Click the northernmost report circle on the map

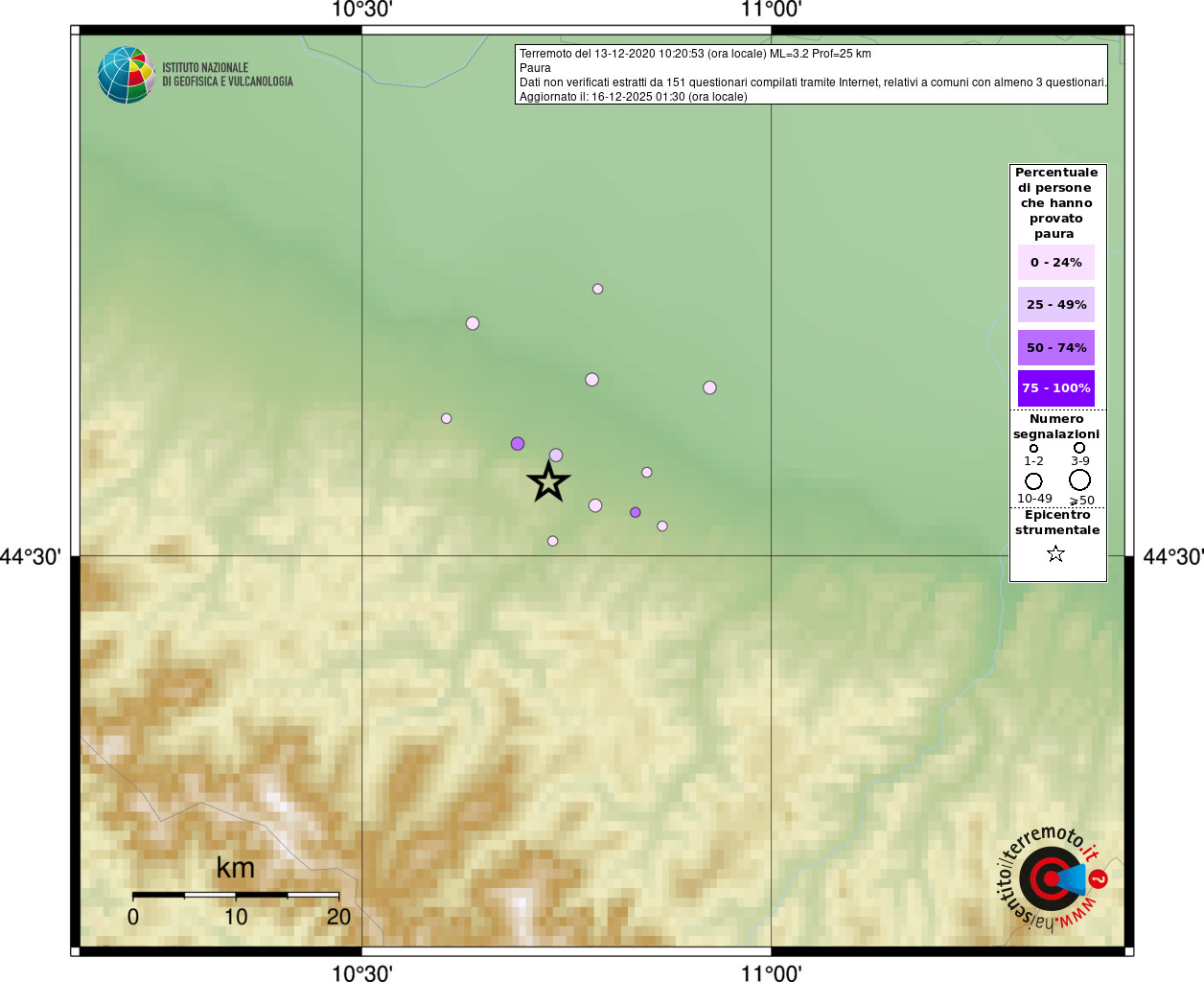coord(597,289)
